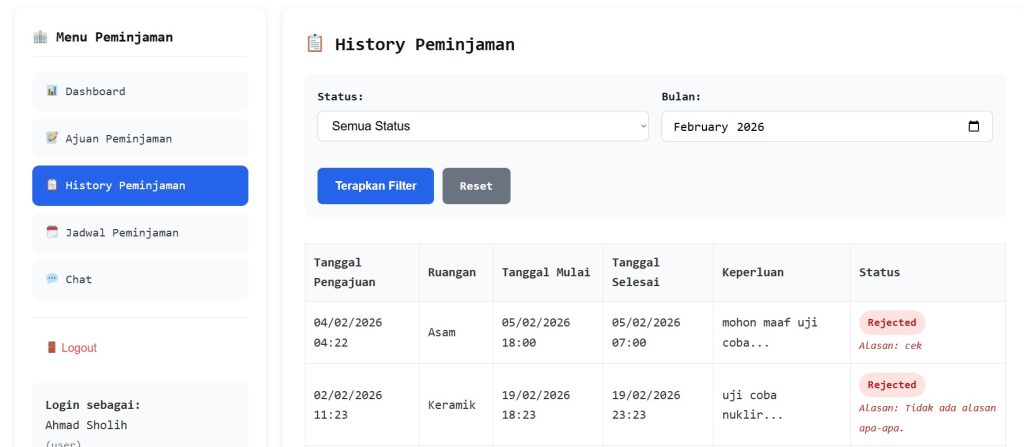The image size is (1024, 447).
Task: Click the building icon beside Menu Peminjaman
Action: pyautogui.click(x=40, y=37)
